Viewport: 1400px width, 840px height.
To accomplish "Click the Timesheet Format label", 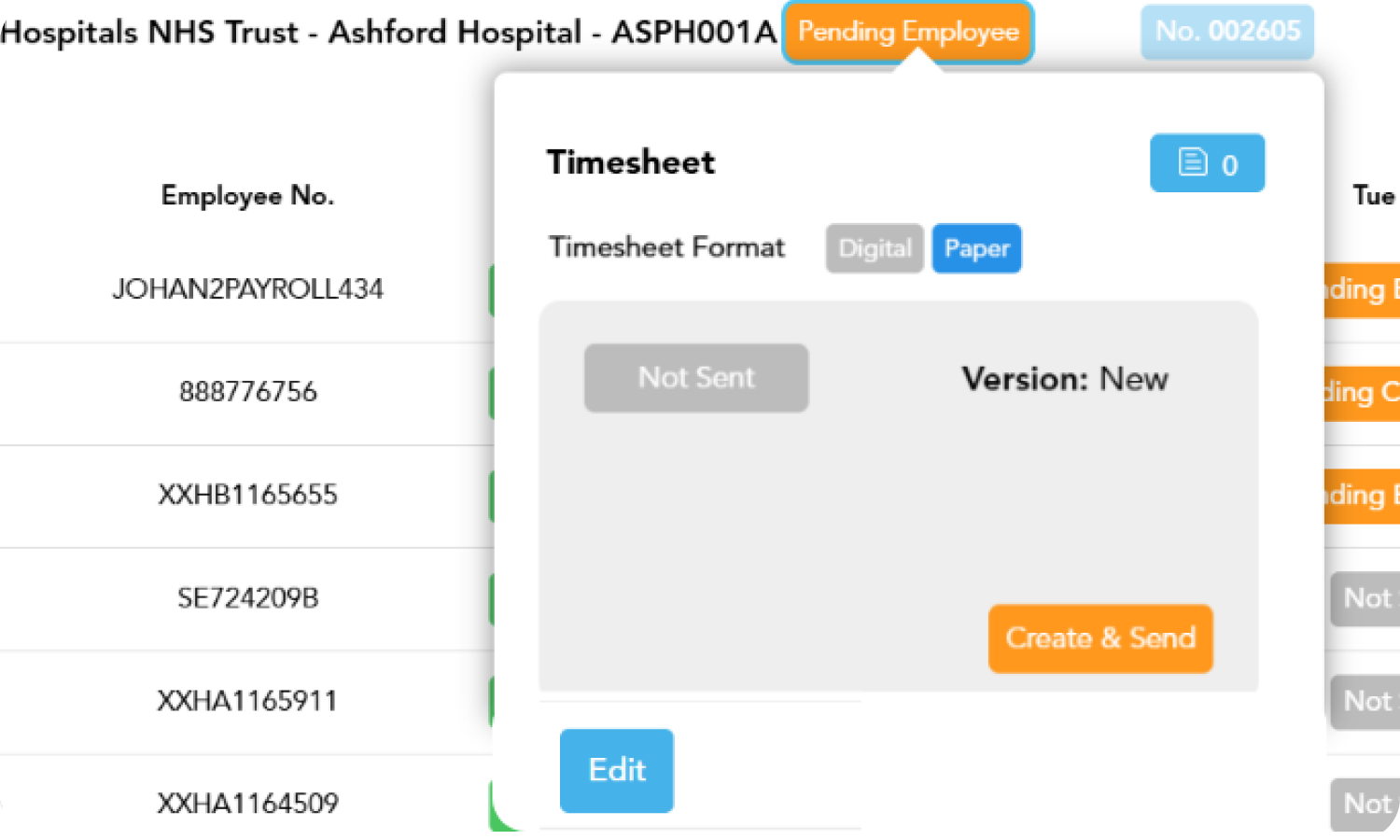I will [x=666, y=247].
